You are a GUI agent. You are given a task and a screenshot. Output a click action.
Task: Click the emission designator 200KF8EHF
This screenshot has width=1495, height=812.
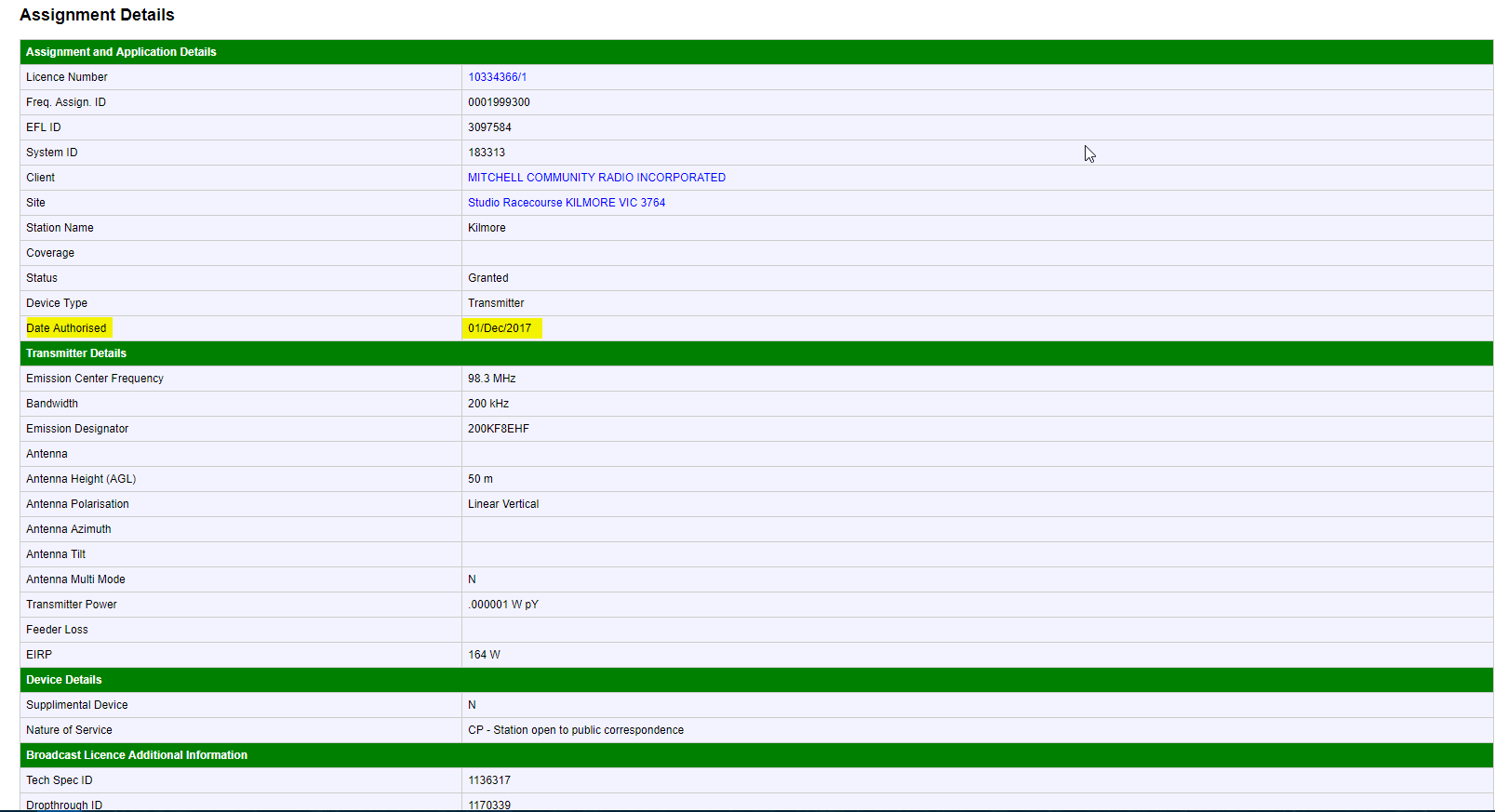(498, 429)
